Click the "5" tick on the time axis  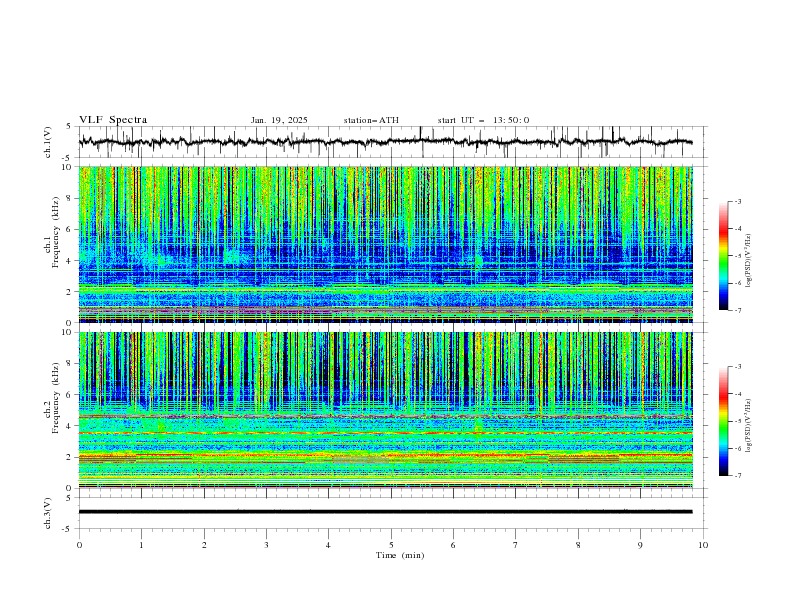point(391,545)
